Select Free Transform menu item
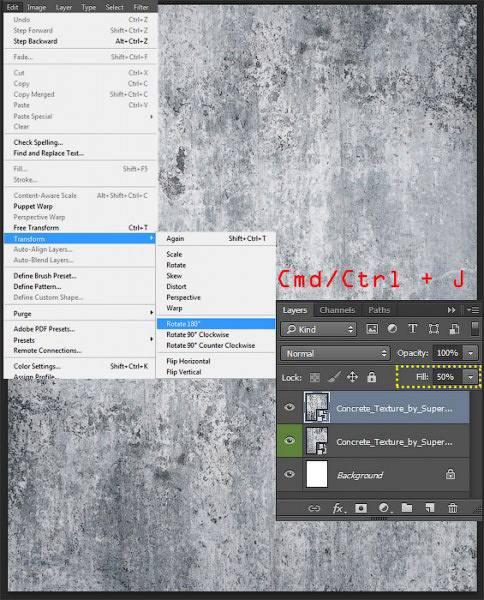484x600 pixels. [x=80, y=228]
